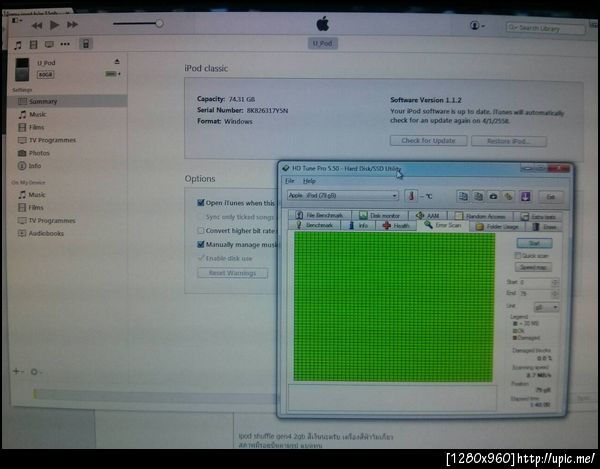Screen dimensions: 600x469
Task: Click the Restore iPod button
Action: [x=509, y=141]
